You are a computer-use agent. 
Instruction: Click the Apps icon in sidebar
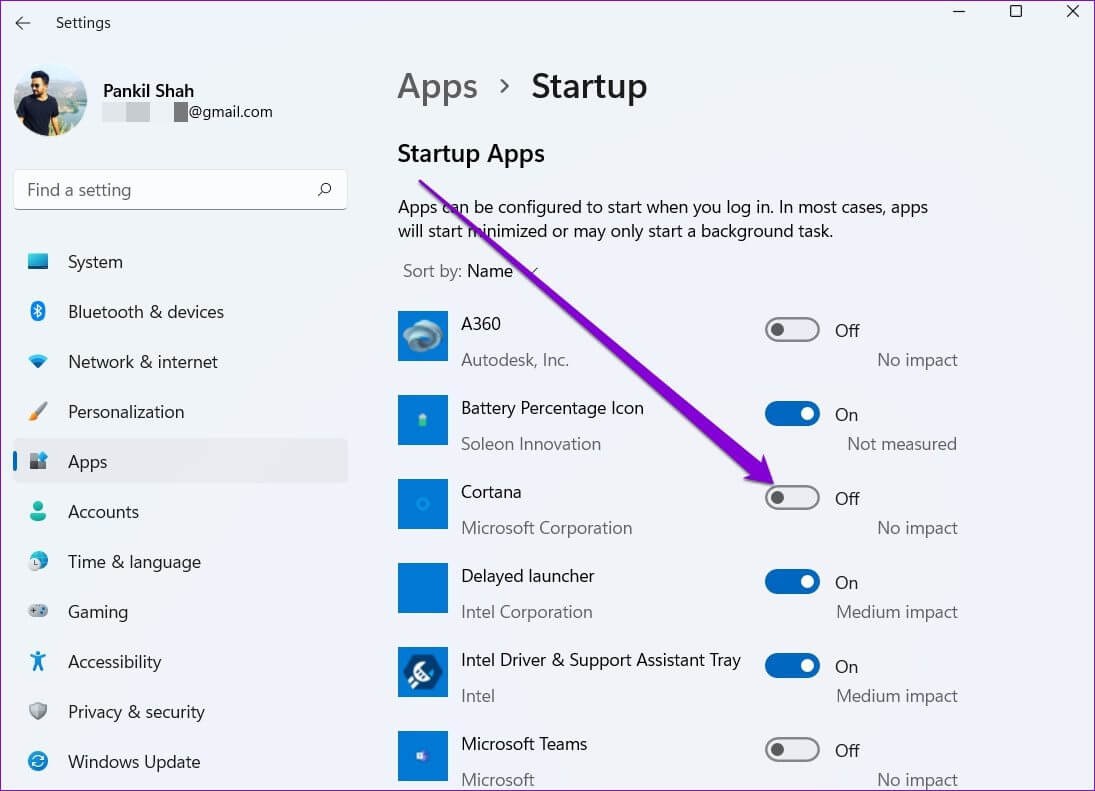38,461
